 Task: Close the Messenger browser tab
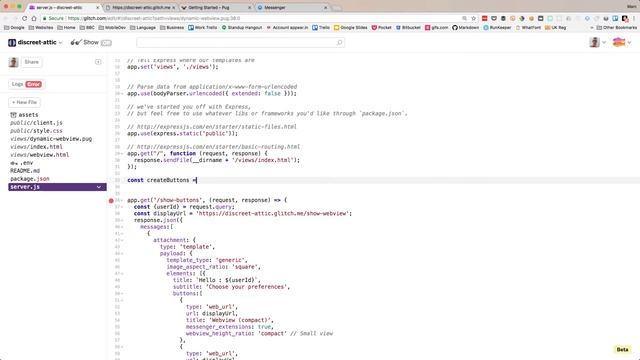click(x=325, y=7)
